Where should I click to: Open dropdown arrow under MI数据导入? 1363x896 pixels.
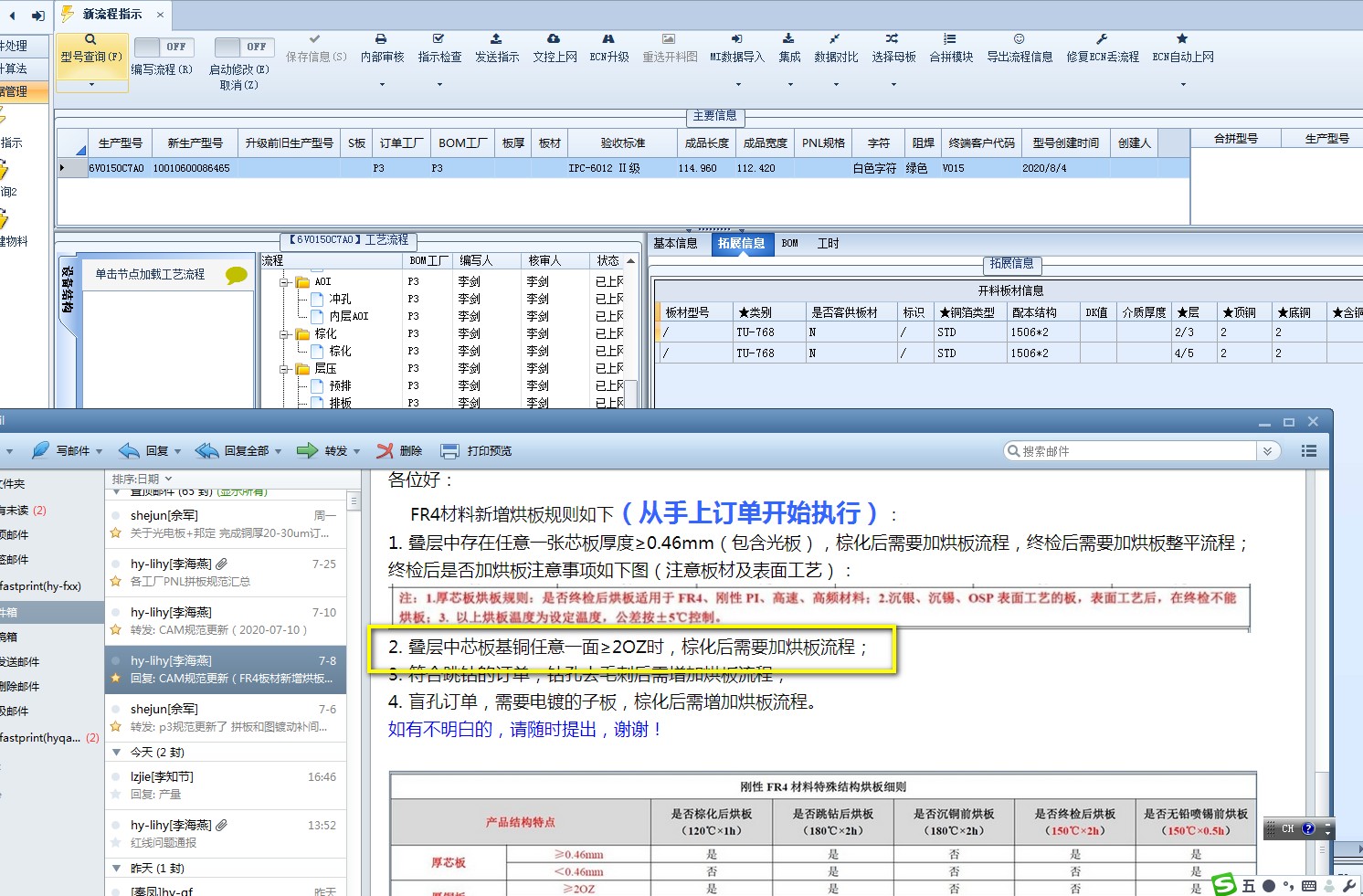coord(736,84)
